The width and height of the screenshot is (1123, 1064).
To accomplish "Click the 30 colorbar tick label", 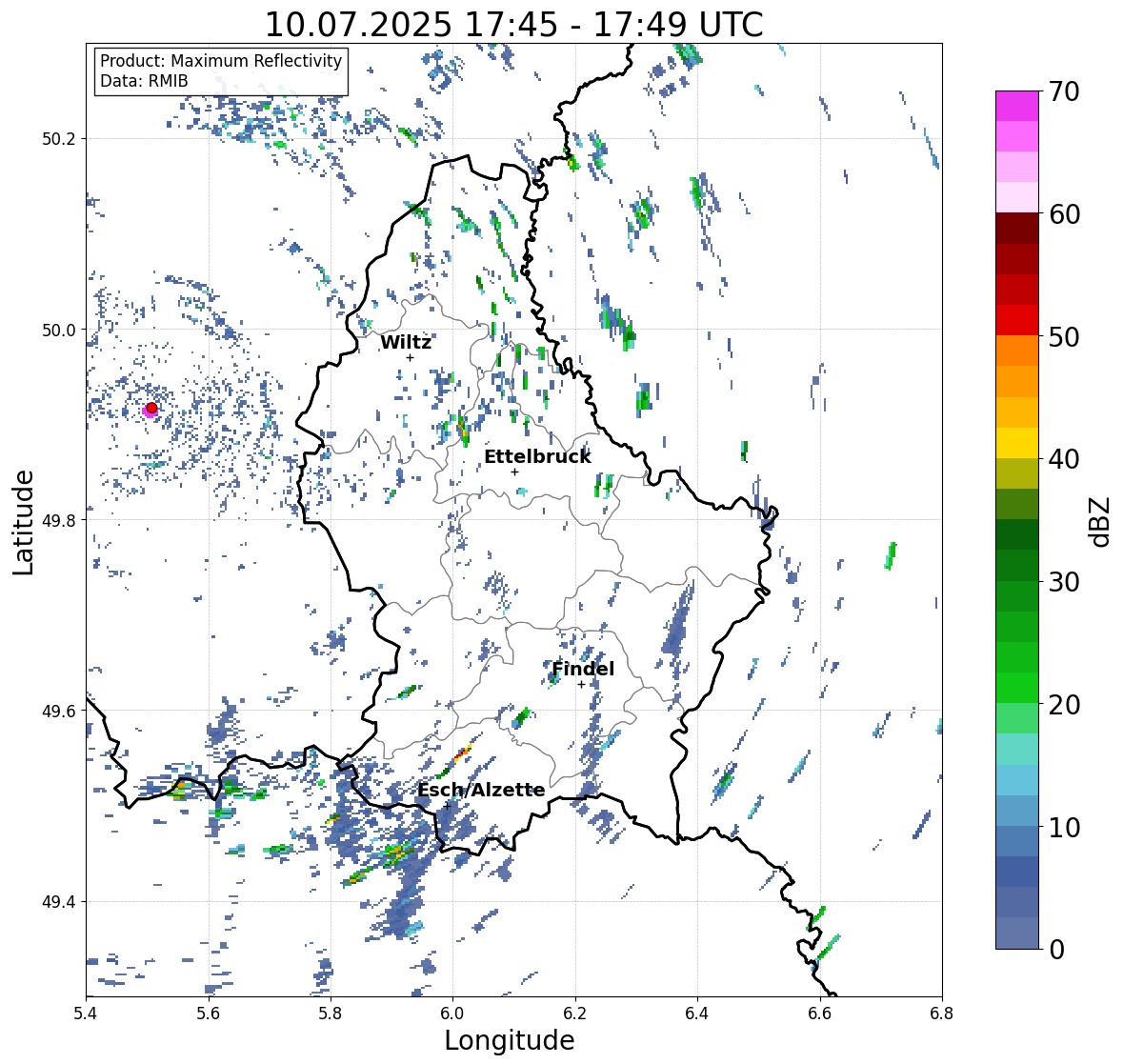I will pyautogui.click(x=1064, y=582).
